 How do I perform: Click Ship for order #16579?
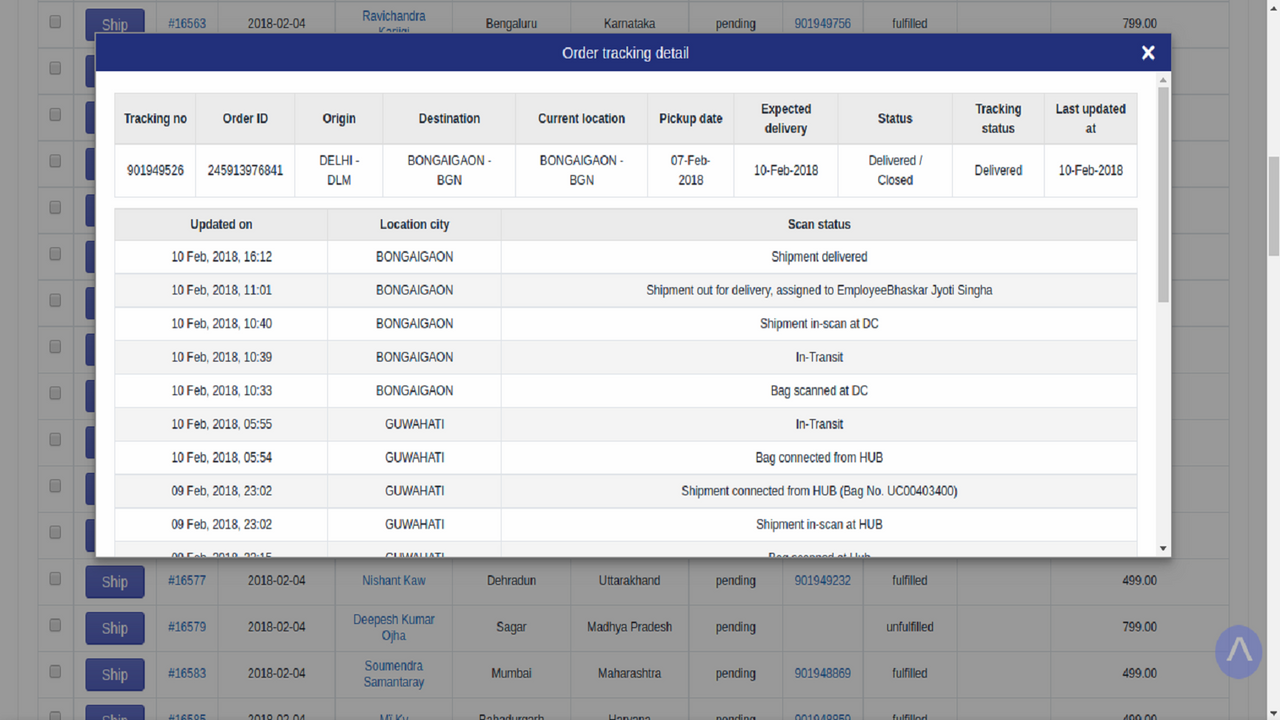click(114, 627)
